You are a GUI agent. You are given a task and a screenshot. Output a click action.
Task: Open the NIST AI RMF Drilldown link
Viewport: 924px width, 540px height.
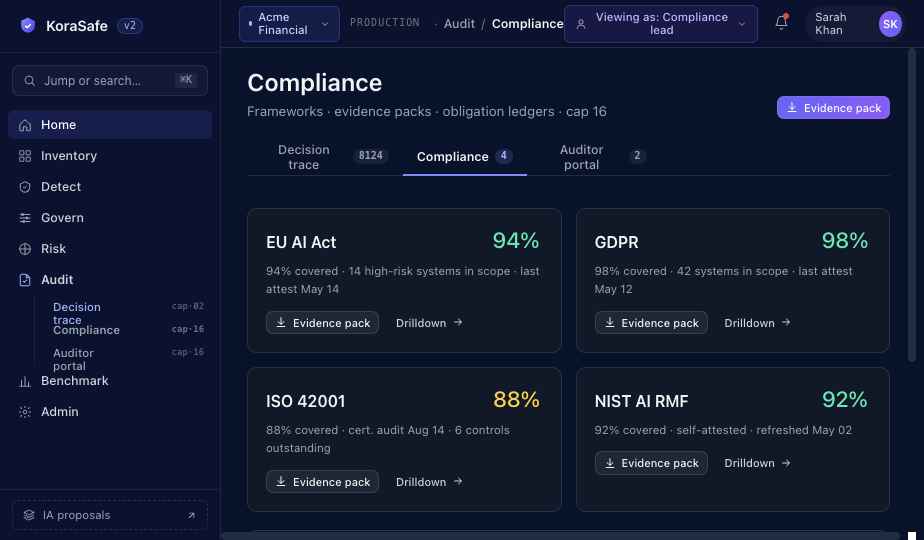pyautogui.click(x=757, y=463)
